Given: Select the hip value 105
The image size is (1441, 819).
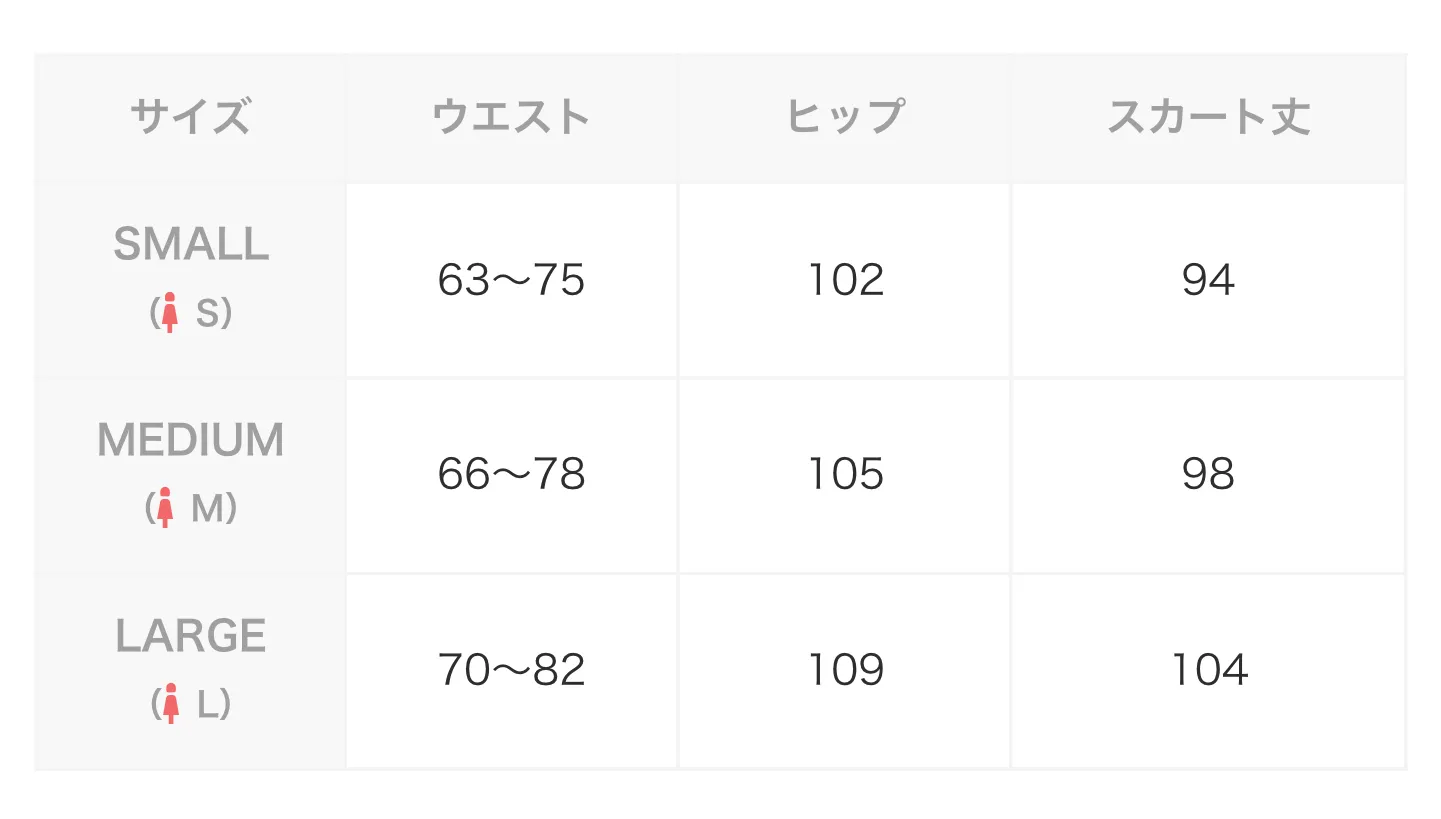Looking at the screenshot, I should (846, 474).
